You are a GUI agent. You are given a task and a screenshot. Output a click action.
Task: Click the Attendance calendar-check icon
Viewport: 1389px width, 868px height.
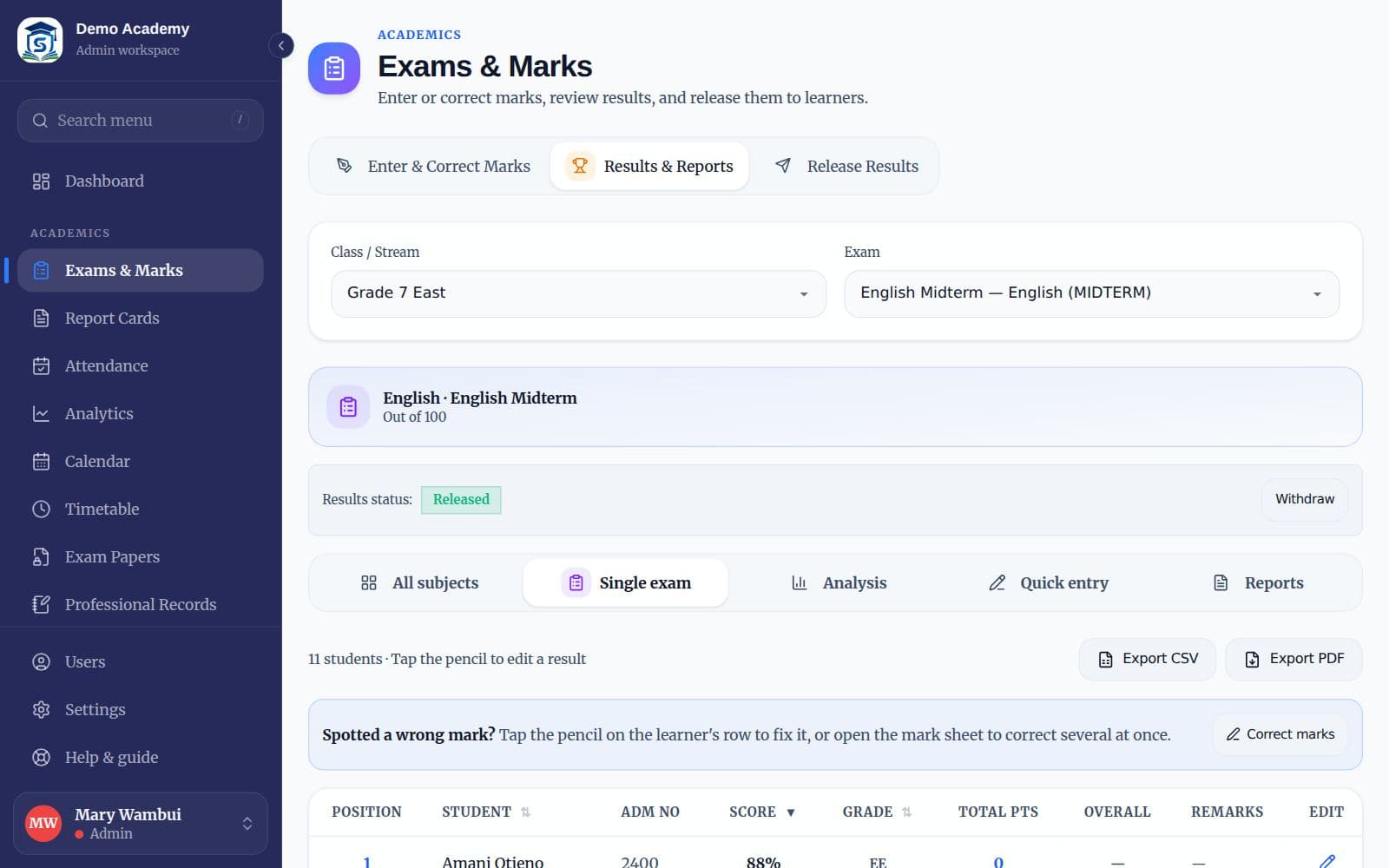(41, 366)
